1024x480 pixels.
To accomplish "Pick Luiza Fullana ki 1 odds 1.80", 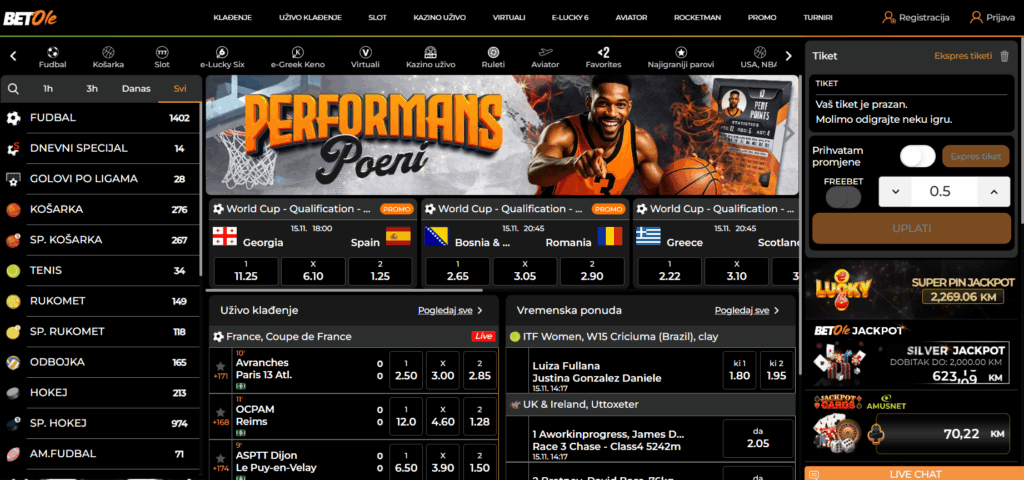I will [x=739, y=370].
